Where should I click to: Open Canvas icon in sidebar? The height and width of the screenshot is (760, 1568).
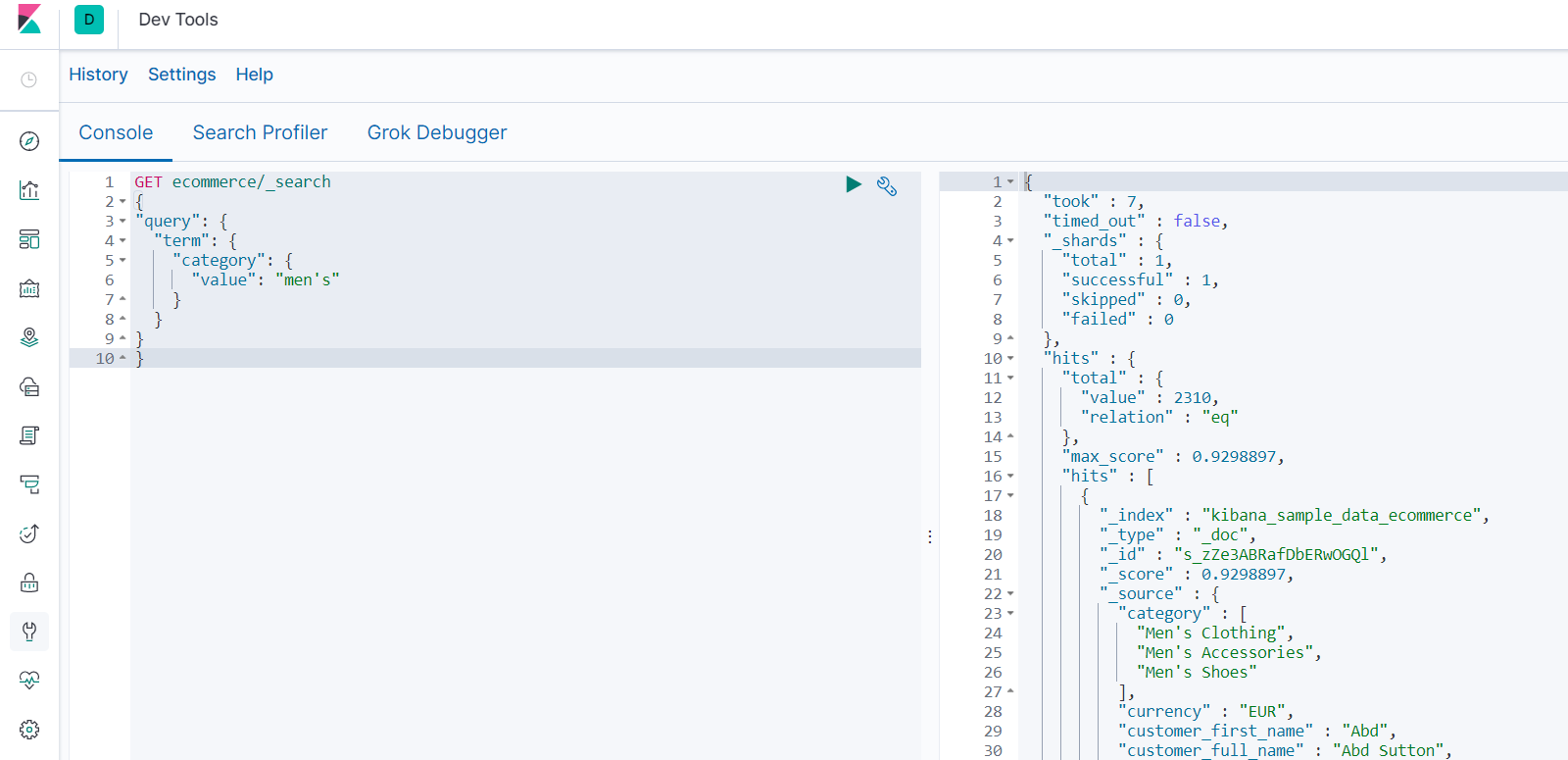tap(29, 288)
